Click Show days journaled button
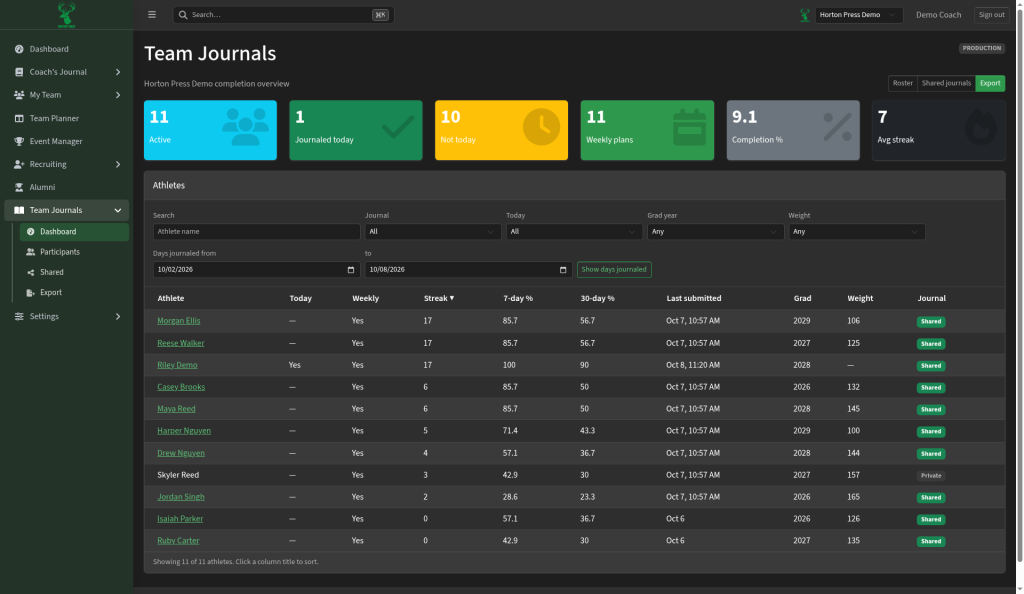 [x=614, y=270]
